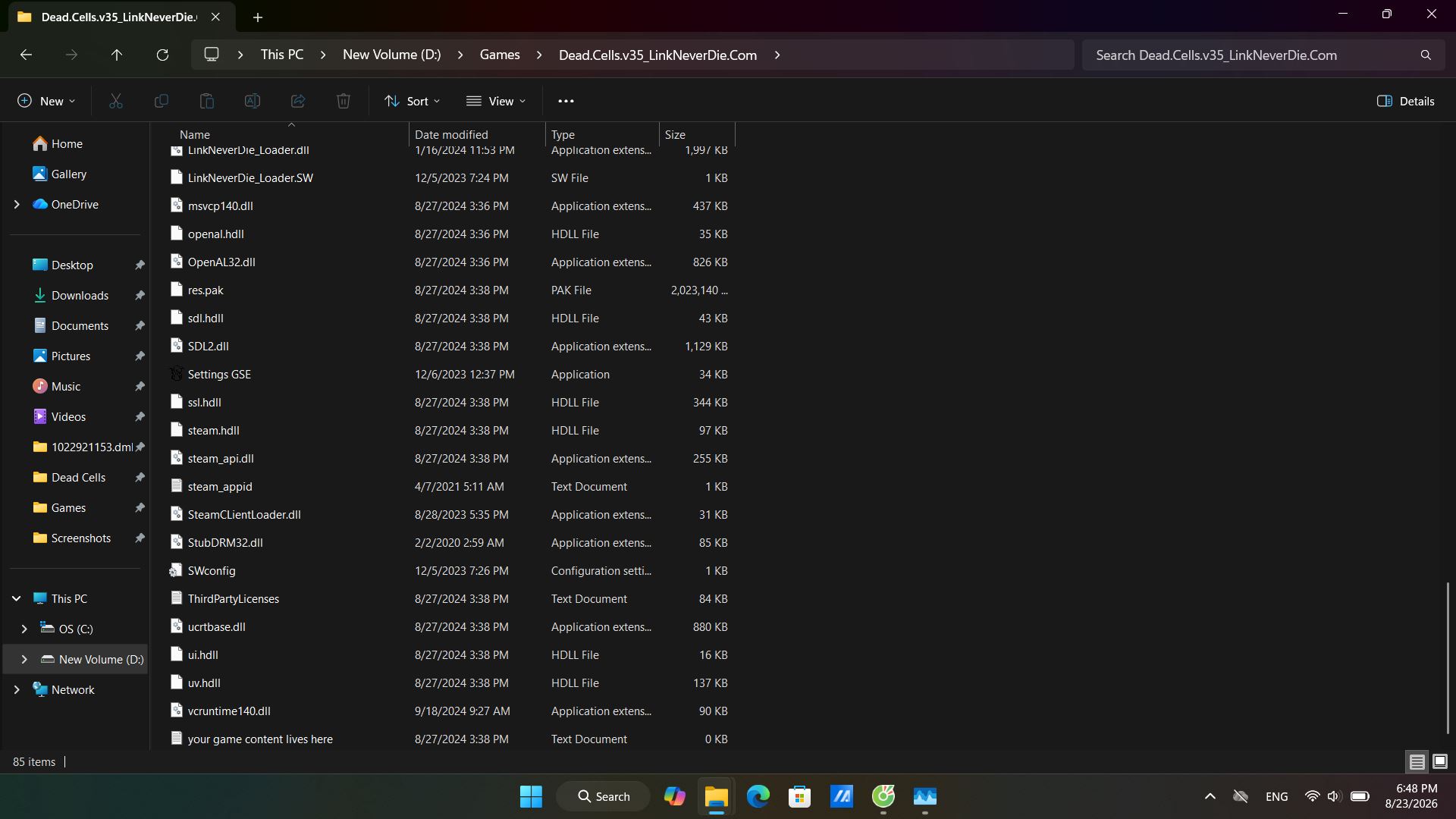Click the Share toolbar icon
This screenshot has height=819, width=1456.
coord(298,101)
